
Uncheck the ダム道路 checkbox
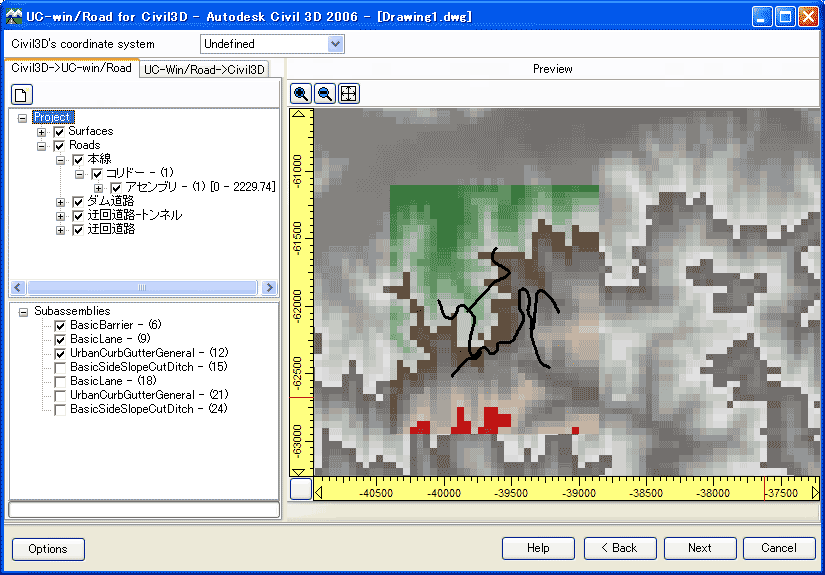pyautogui.click(x=78, y=201)
